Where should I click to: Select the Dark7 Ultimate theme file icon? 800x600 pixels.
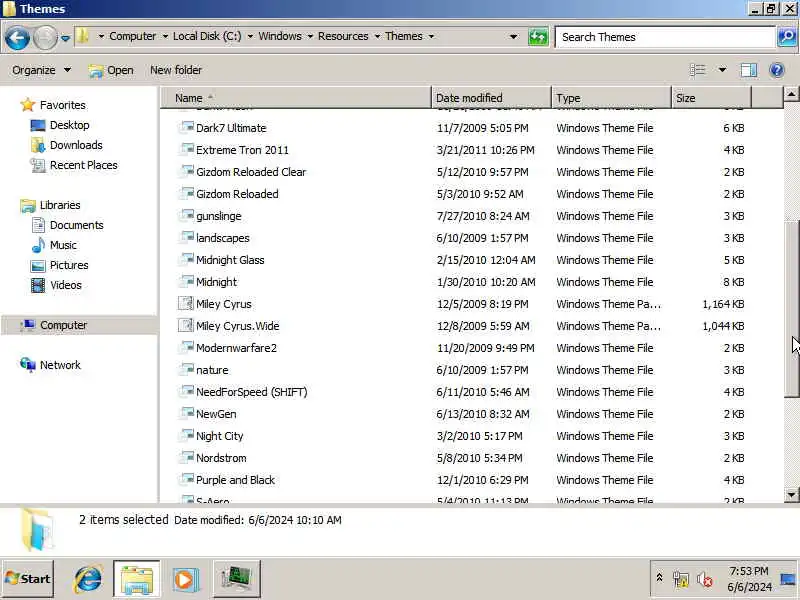click(x=186, y=127)
